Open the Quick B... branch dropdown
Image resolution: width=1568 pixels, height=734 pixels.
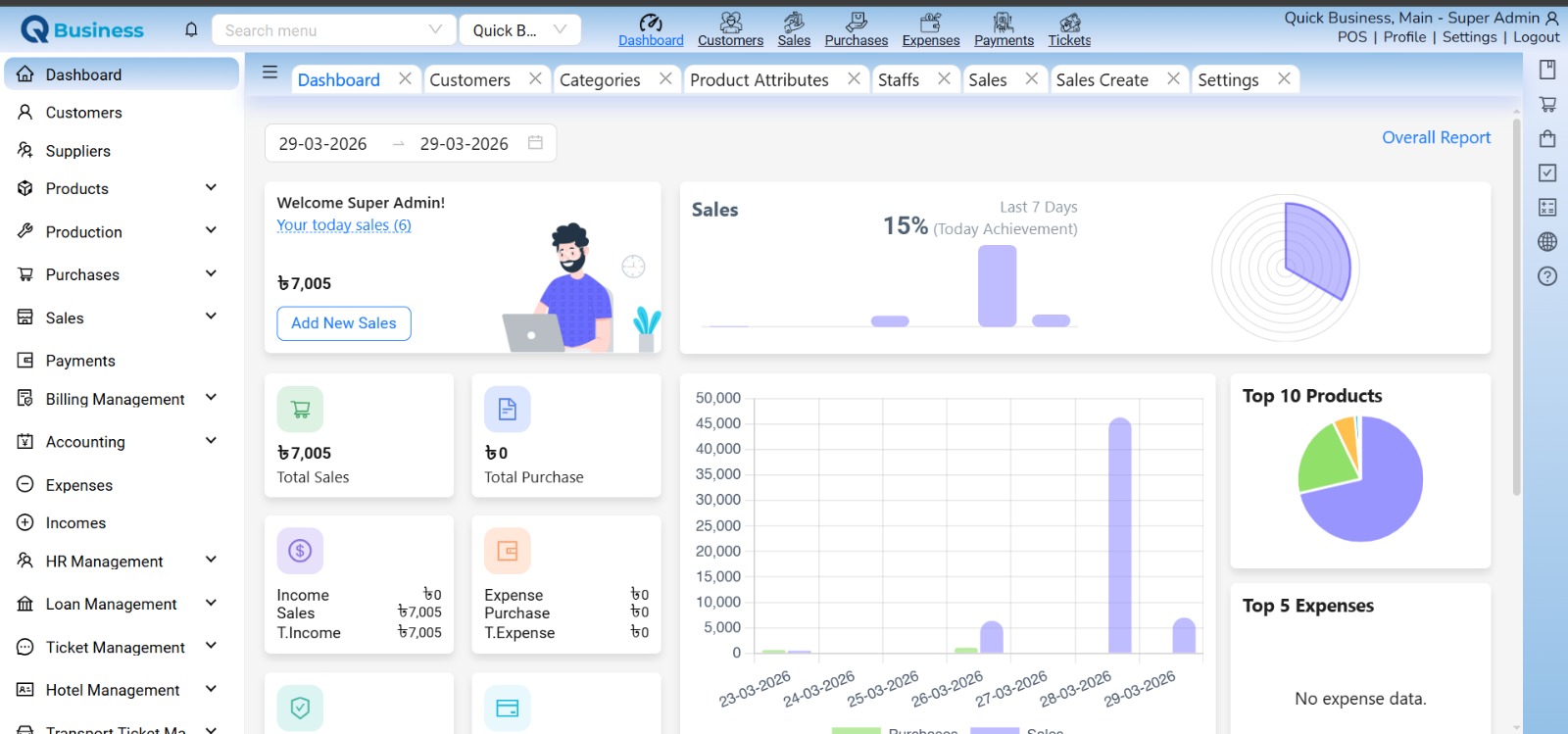click(x=519, y=30)
